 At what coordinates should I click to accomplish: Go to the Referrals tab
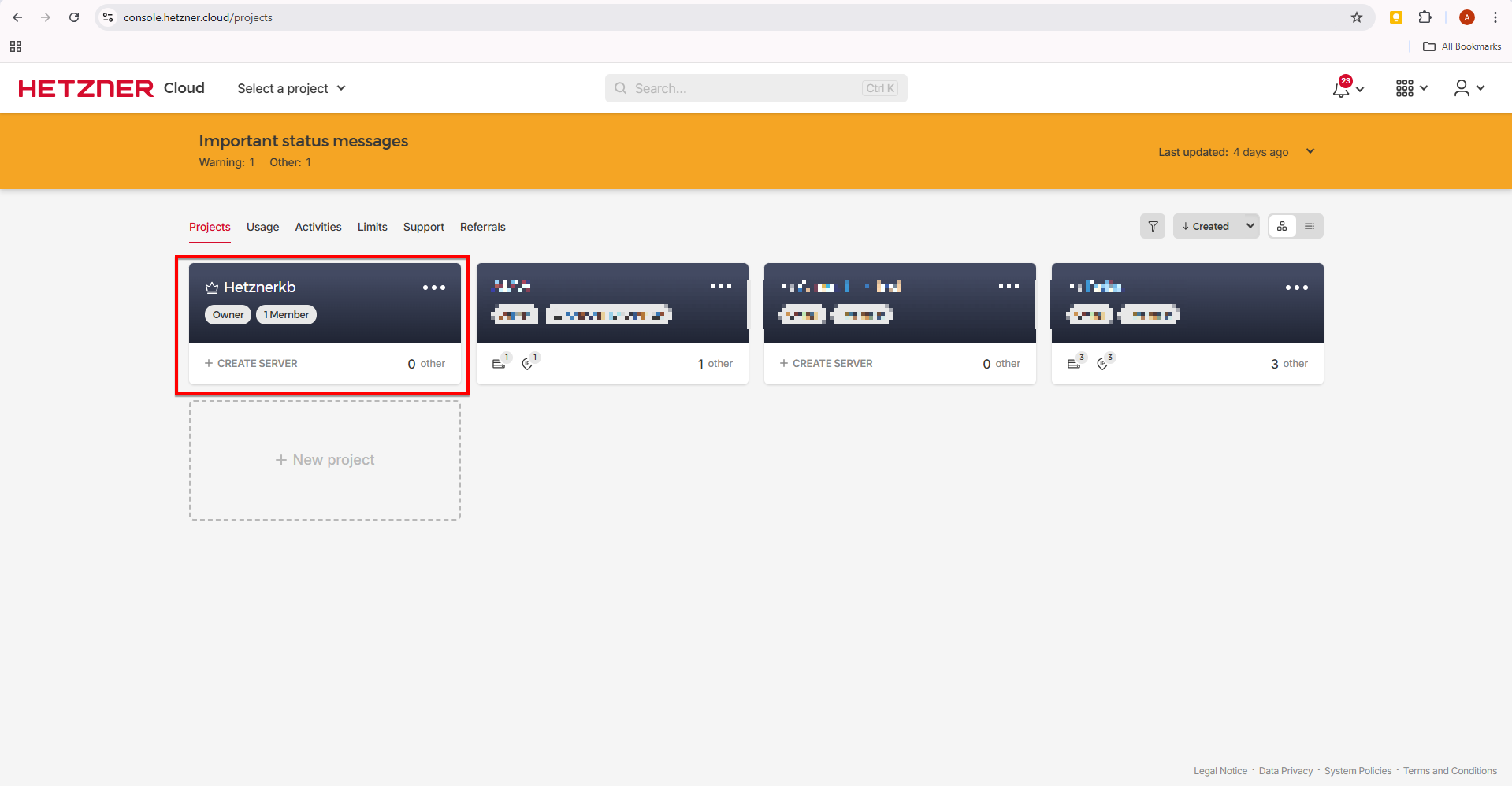click(482, 227)
